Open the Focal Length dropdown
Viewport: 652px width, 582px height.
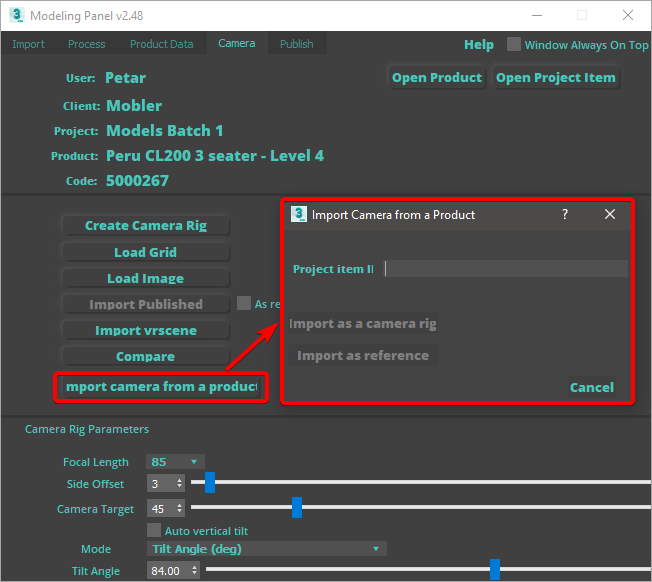175,462
